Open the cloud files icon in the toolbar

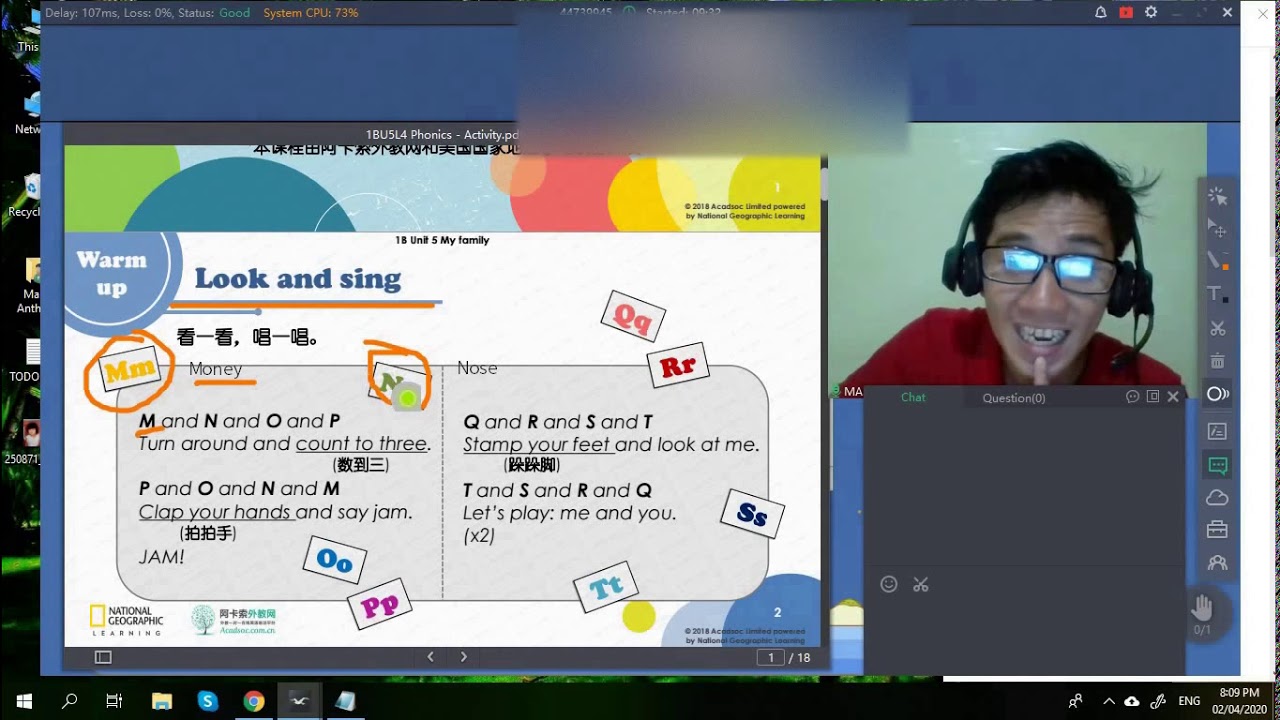pos(1217,497)
